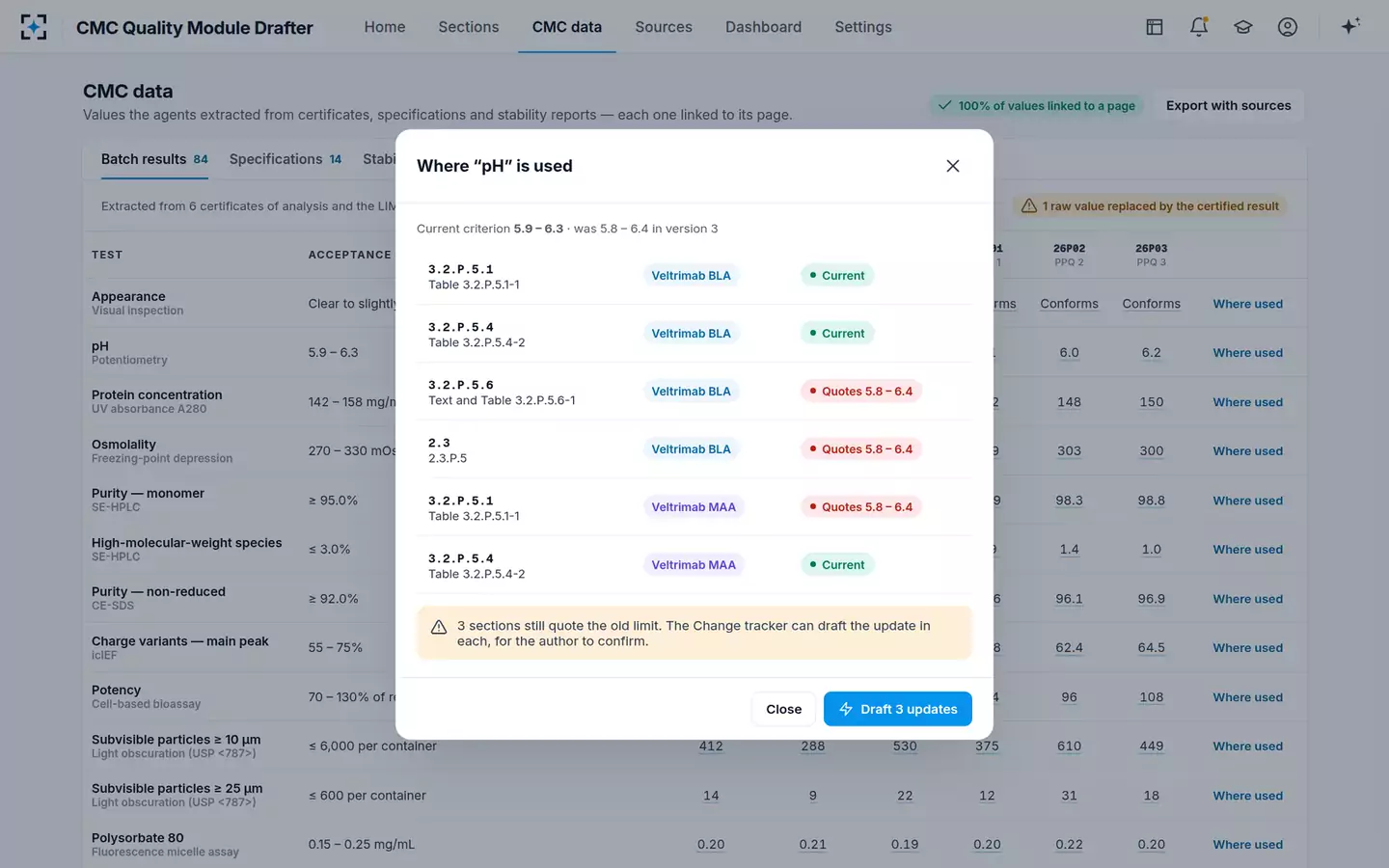The image size is (1389, 868).
Task: Click the value 412 in Subvisible ≥ 10 µm row
Action: pos(711,746)
